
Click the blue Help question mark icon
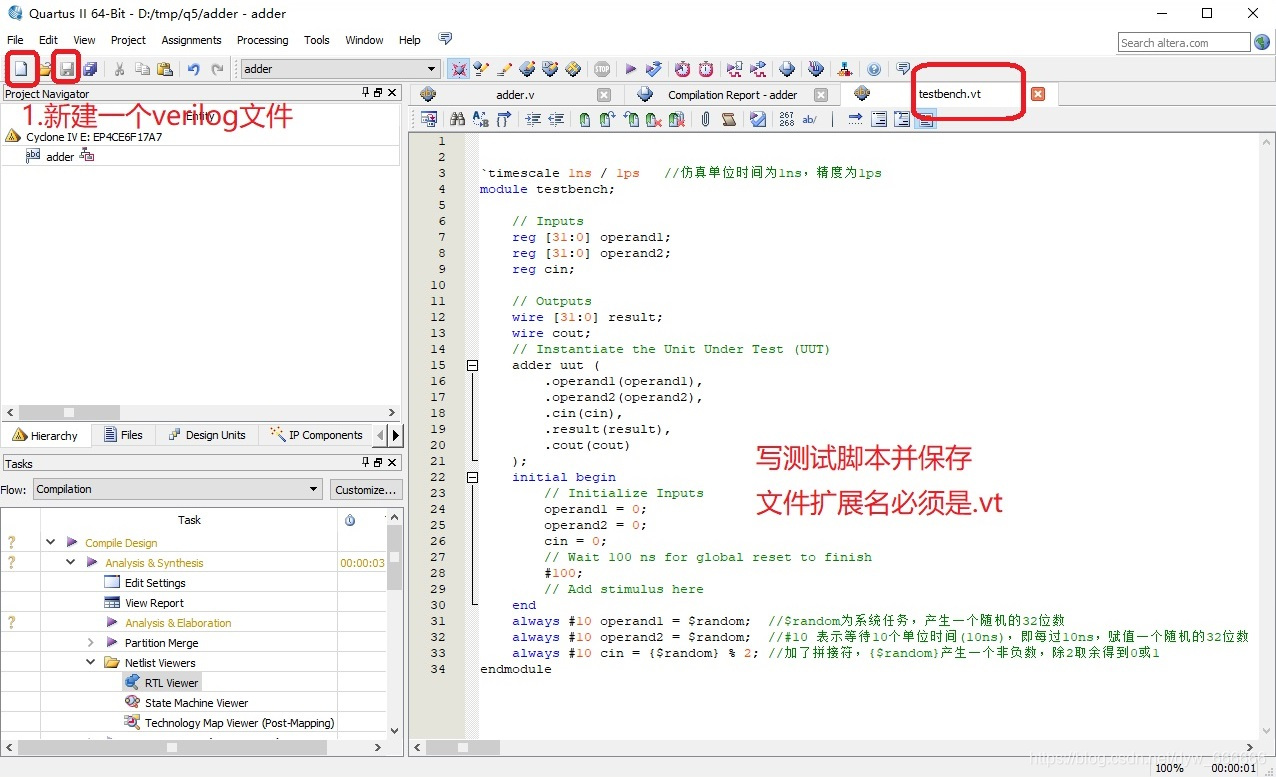coord(874,69)
